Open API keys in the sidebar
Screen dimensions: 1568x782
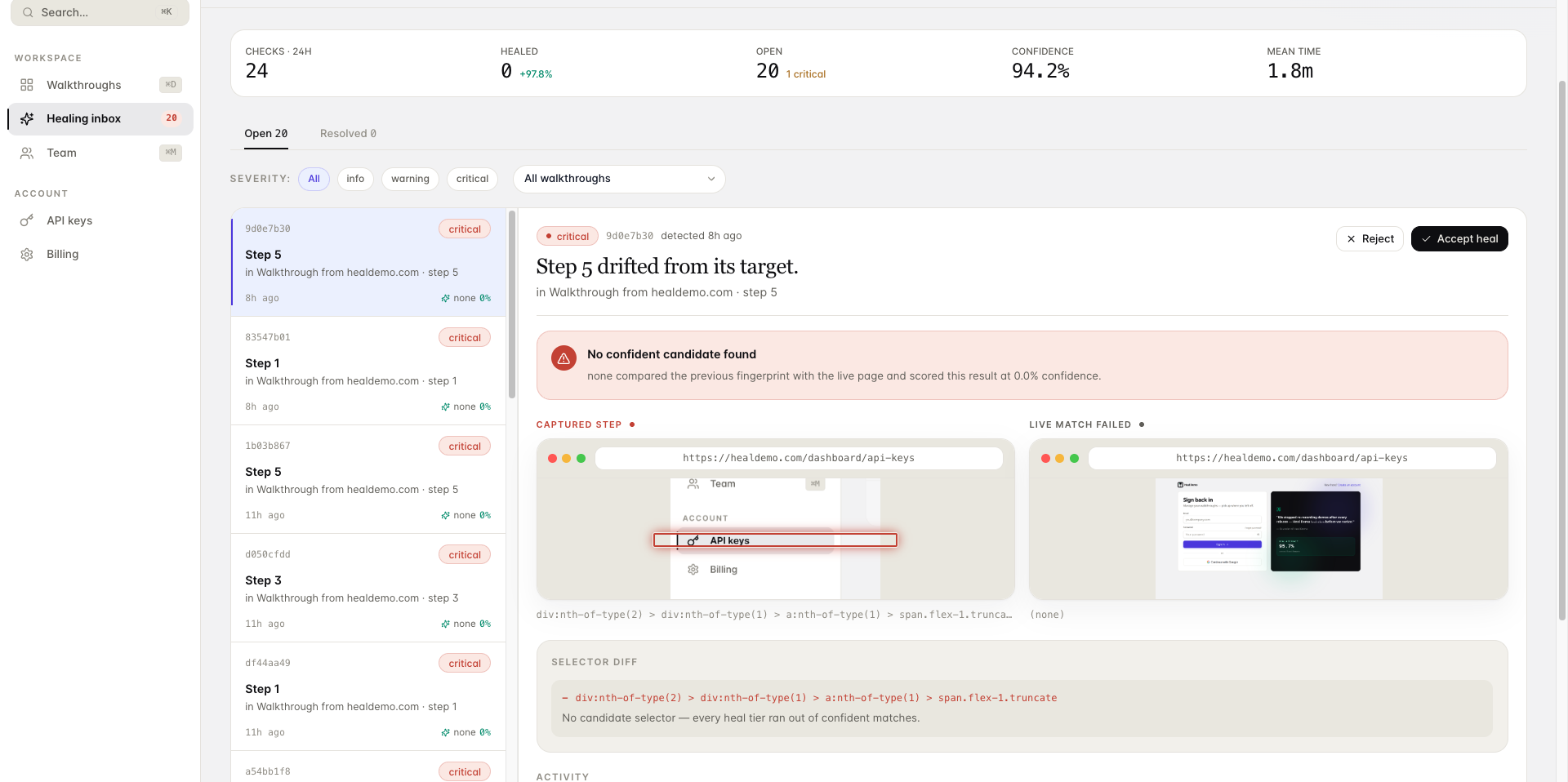(100, 220)
